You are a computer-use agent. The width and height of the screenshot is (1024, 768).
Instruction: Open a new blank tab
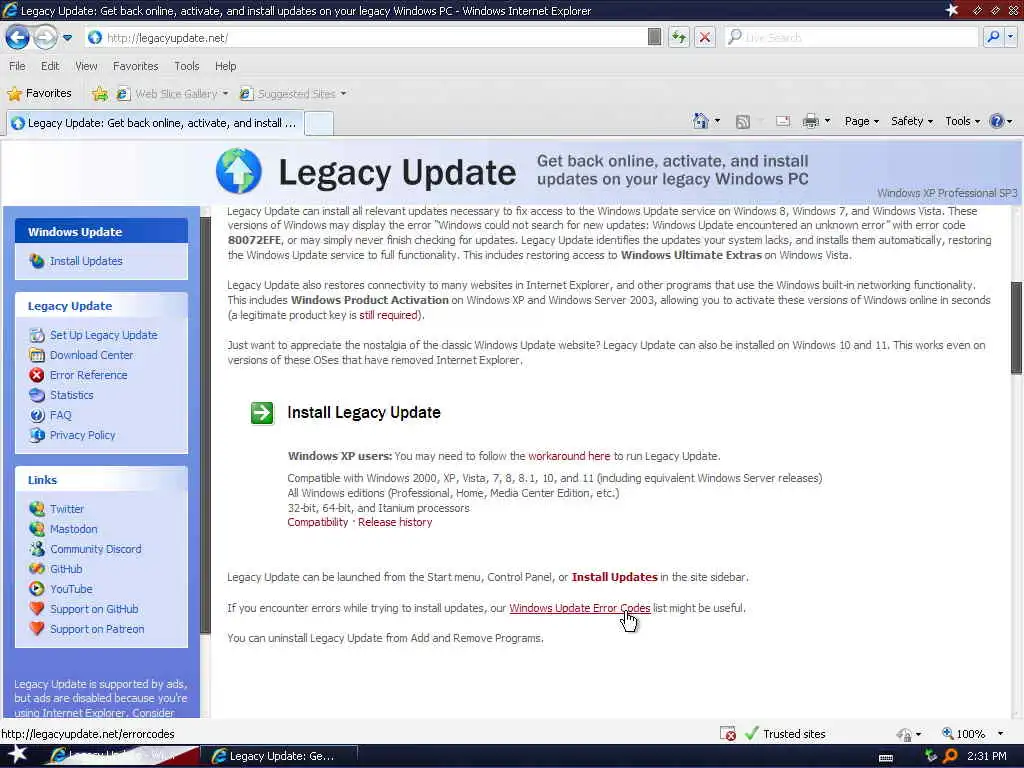click(319, 123)
